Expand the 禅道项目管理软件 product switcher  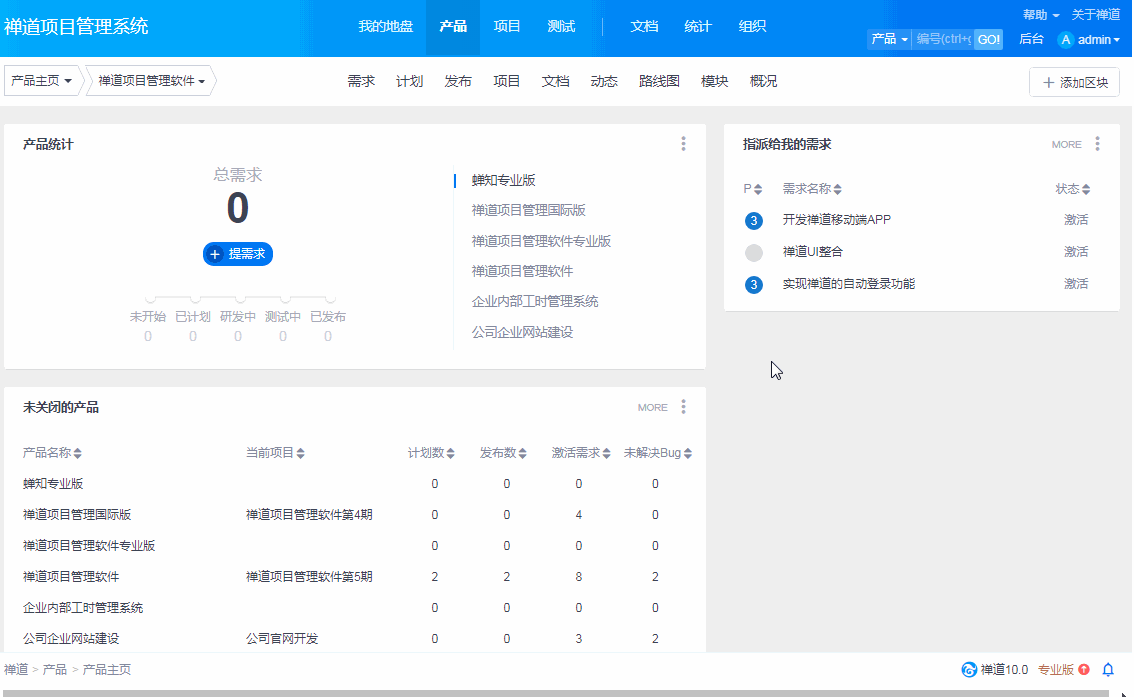(x=152, y=81)
